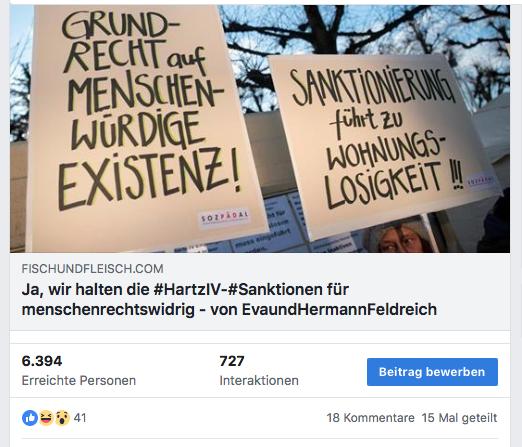Click the SOZPÄDAL sticker on left sign
This screenshot has height=447, width=522.
click(x=224, y=218)
